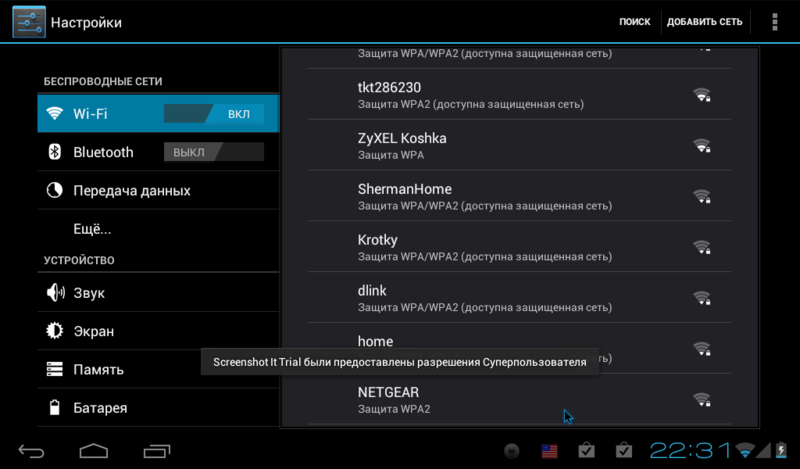
Task: Tap signal icon for tkt286230 network
Action: (702, 95)
